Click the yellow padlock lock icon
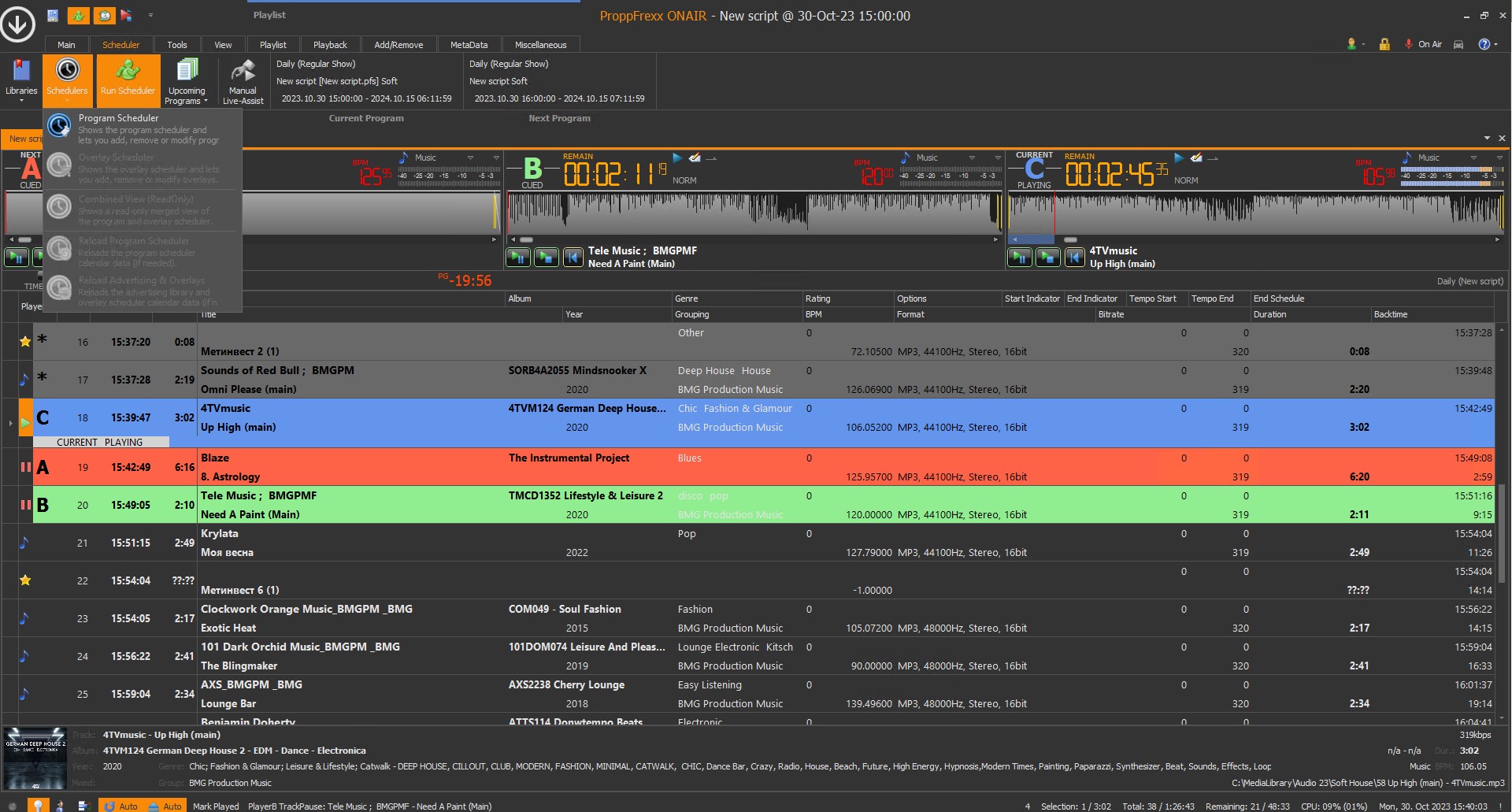The height and width of the screenshot is (812, 1512). [x=1384, y=44]
